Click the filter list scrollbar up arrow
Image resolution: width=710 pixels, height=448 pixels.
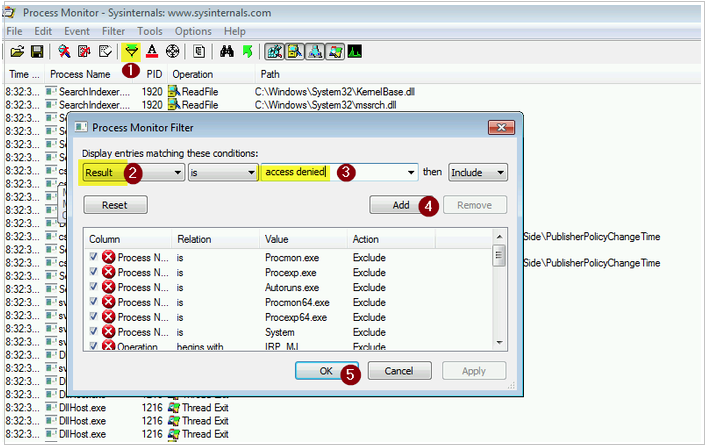pyautogui.click(x=499, y=237)
